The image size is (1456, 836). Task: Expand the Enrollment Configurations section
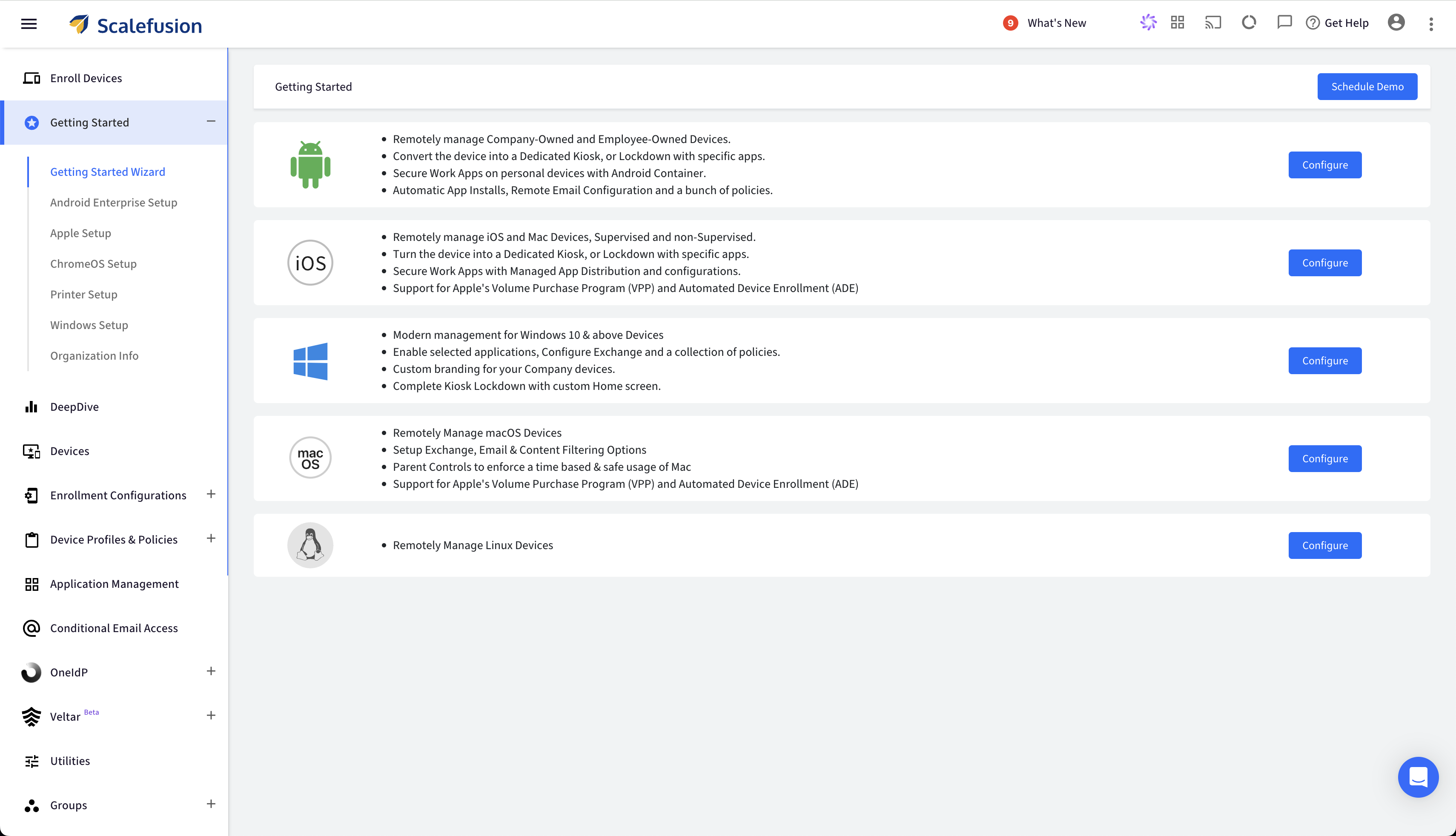211,494
